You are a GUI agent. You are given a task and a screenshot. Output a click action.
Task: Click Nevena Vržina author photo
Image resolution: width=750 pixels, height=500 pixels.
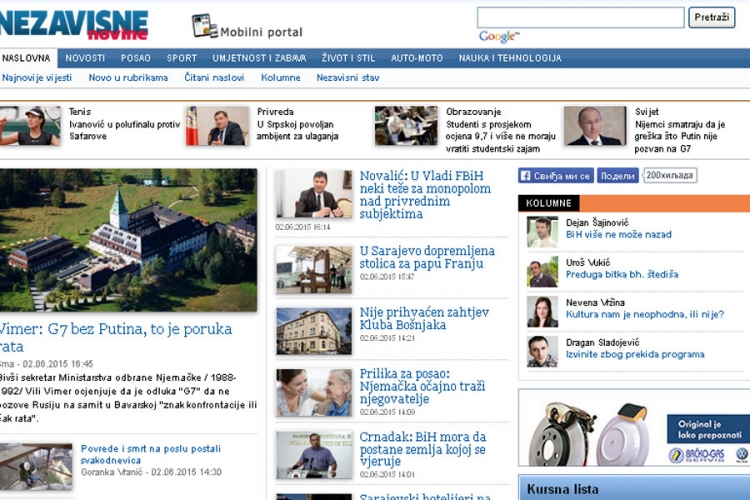click(x=542, y=312)
